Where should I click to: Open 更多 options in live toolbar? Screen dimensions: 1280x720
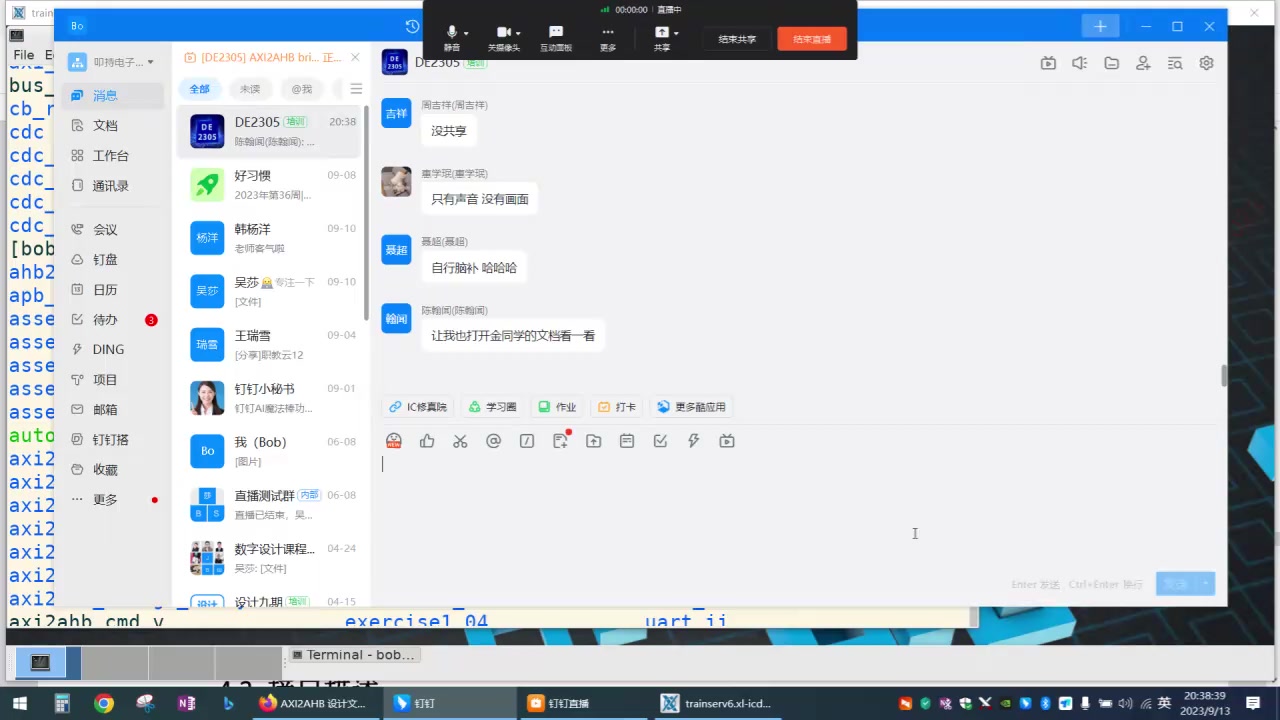(x=608, y=38)
